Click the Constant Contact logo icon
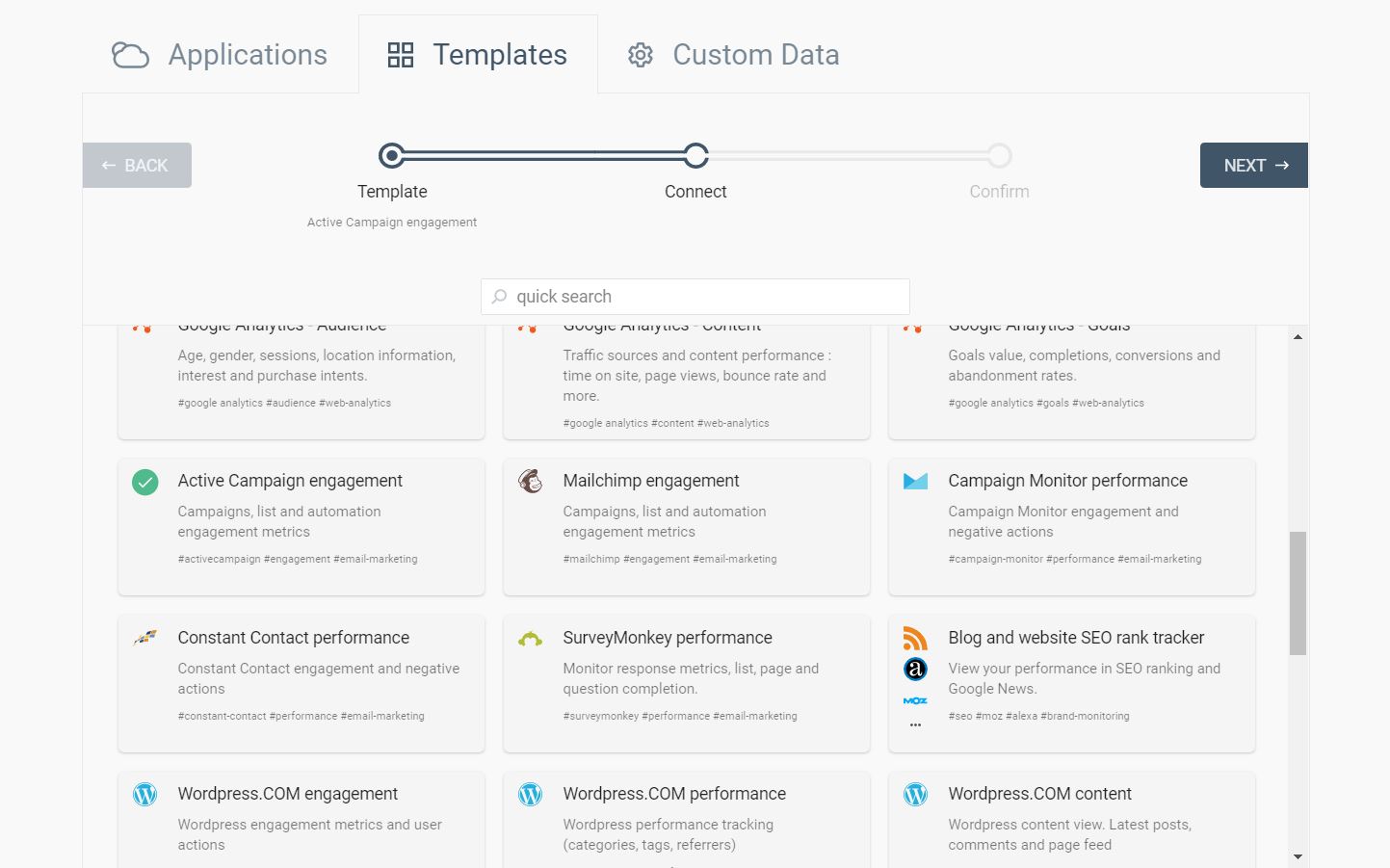 coord(145,637)
